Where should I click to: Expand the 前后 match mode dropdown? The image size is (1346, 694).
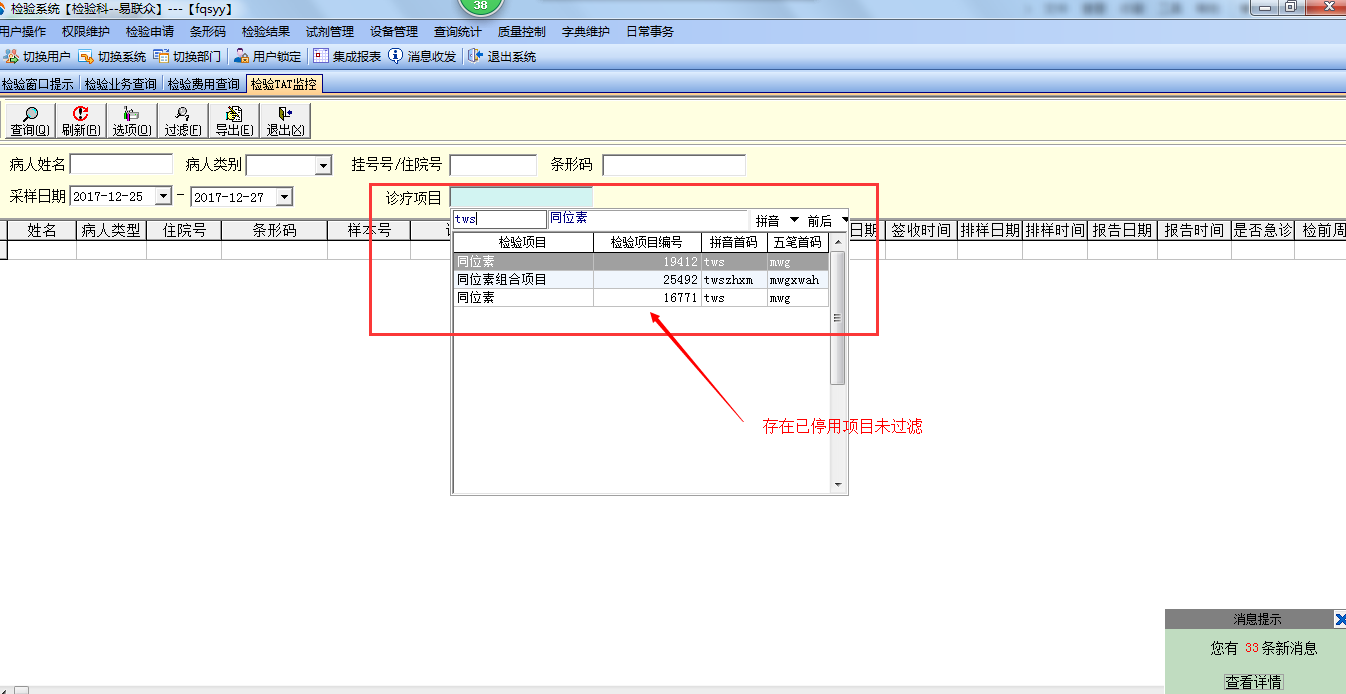coord(844,220)
